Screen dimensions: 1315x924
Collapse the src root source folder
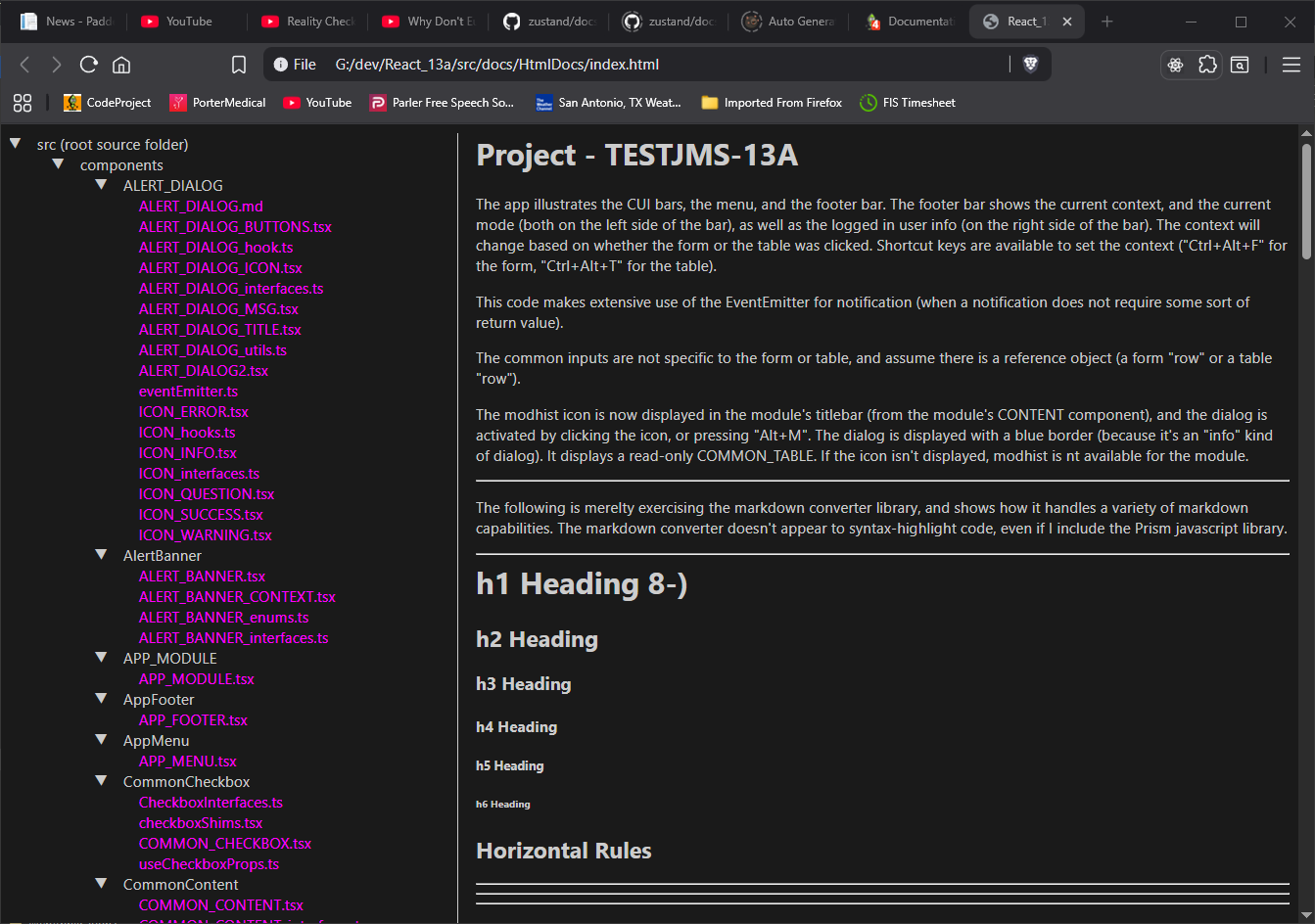click(x=16, y=144)
